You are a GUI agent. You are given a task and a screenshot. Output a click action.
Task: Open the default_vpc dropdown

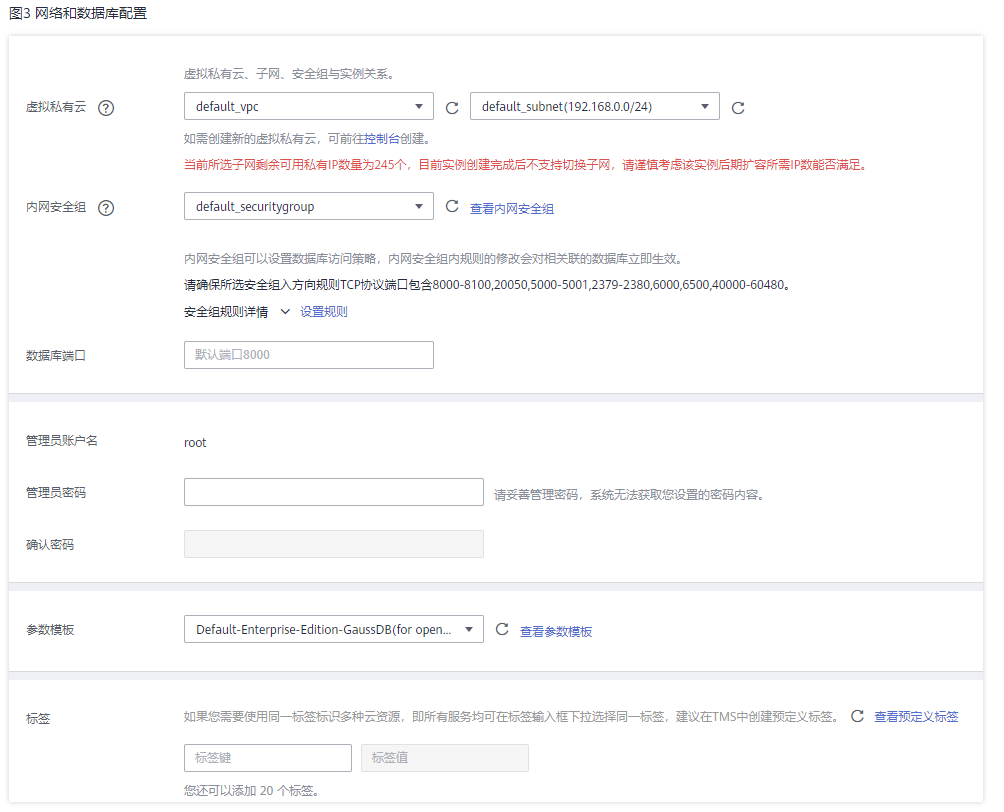tap(309, 106)
